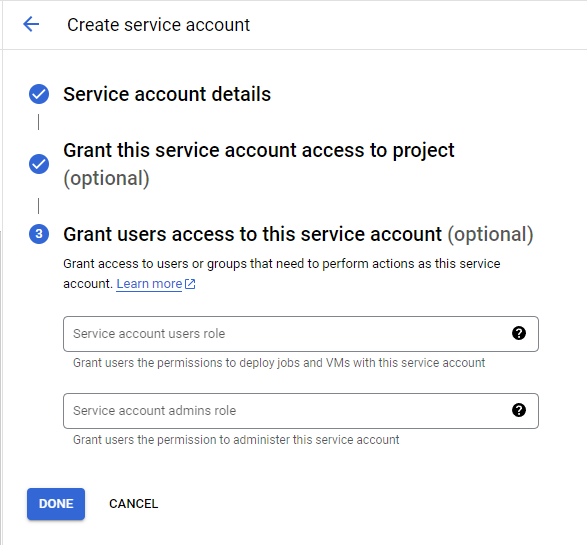Click the deploy jobs and VMs helper text

pyautogui.click(x=279, y=363)
